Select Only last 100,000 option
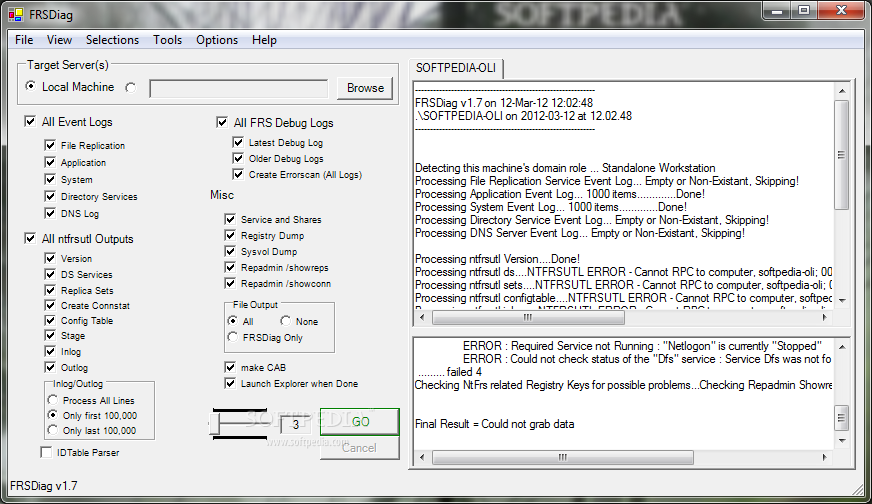The image size is (872, 504). 53,430
